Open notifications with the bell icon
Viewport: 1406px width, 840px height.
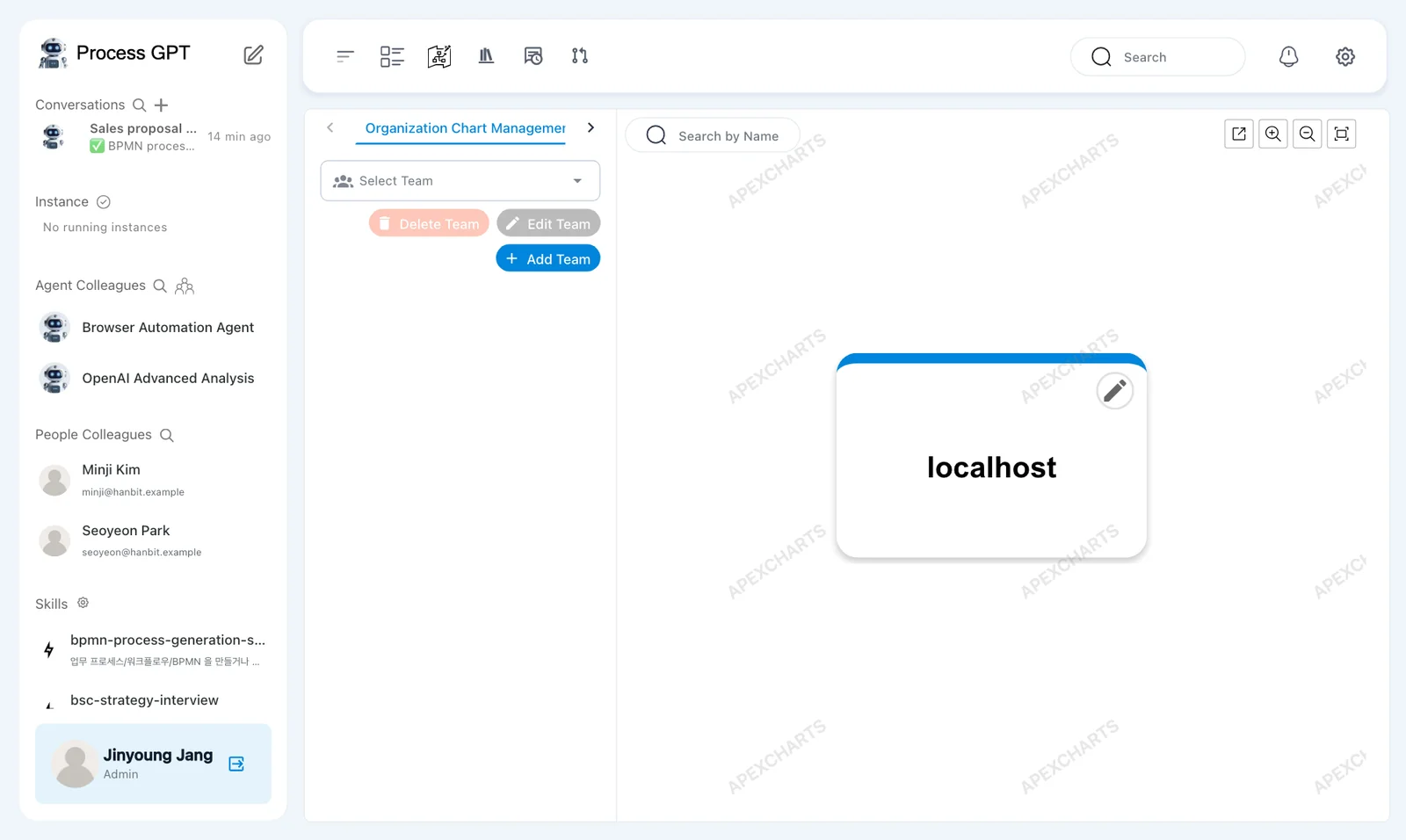tap(1288, 56)
